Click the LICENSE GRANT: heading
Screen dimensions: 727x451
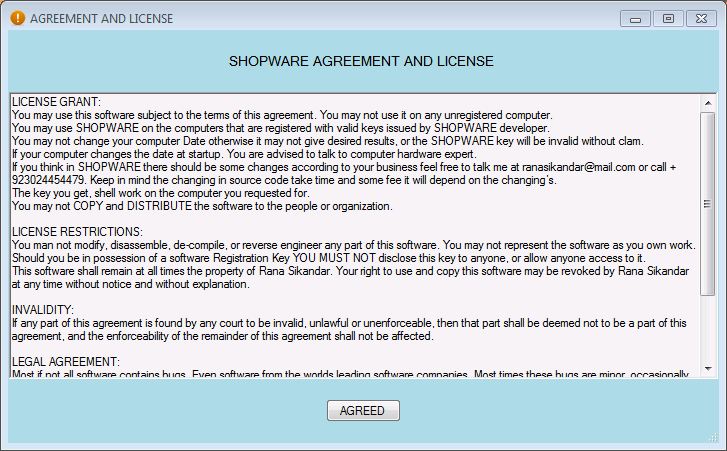[x=56, y=102]
